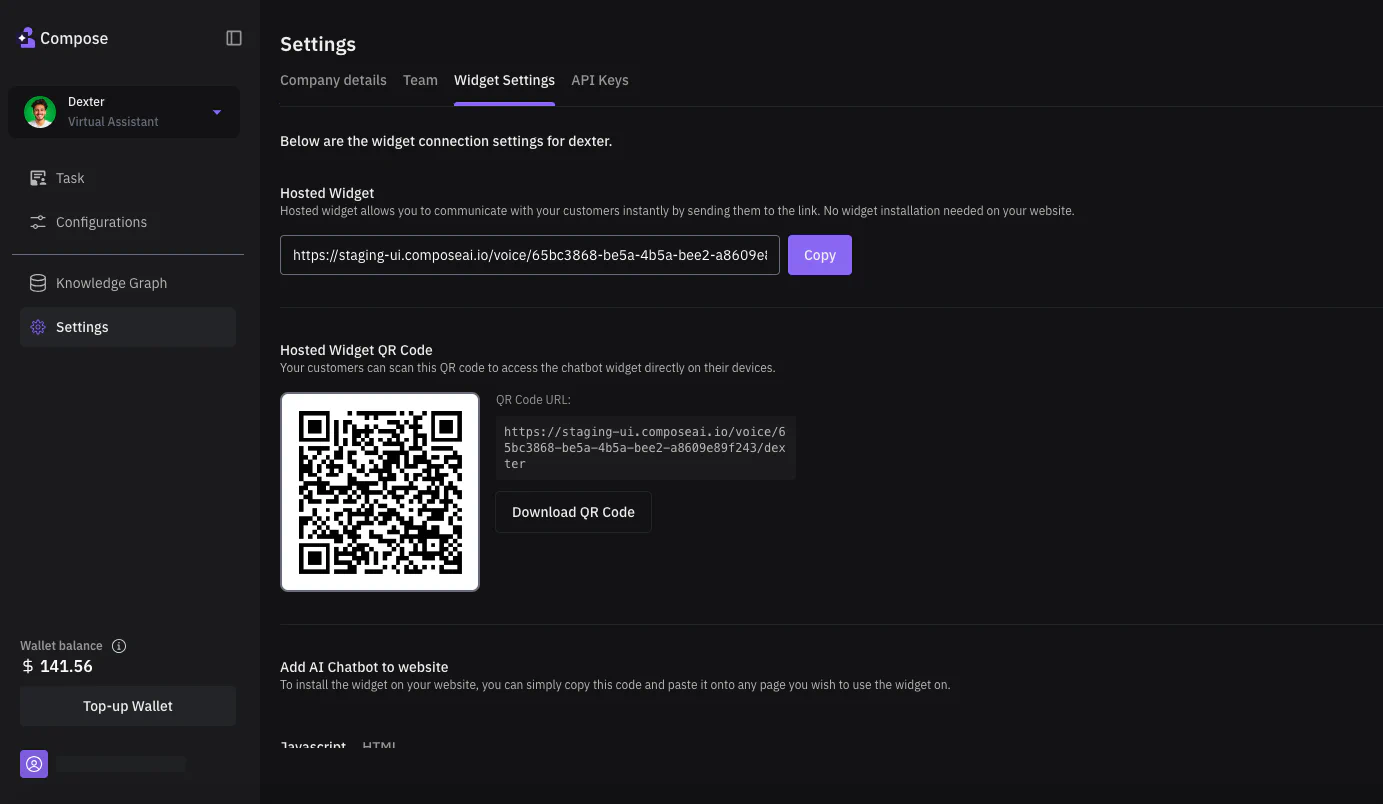Select Settings in the sidebar
This screenshot has height=804, width=1383.
pos(128,327)
